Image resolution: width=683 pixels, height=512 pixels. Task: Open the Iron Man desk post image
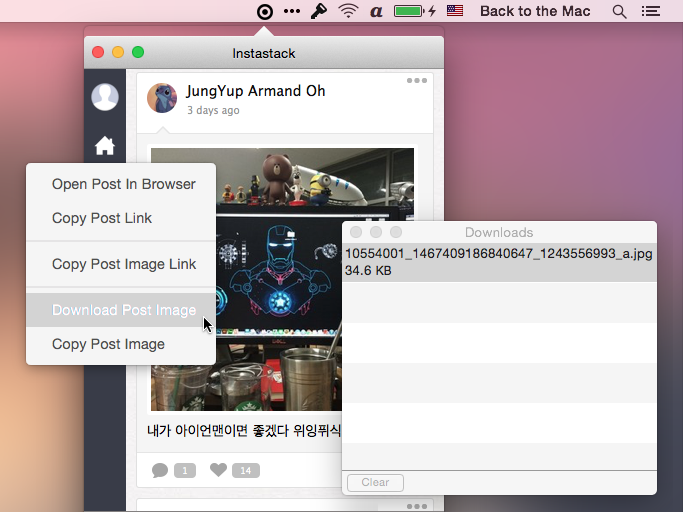[x=282, y=279]
